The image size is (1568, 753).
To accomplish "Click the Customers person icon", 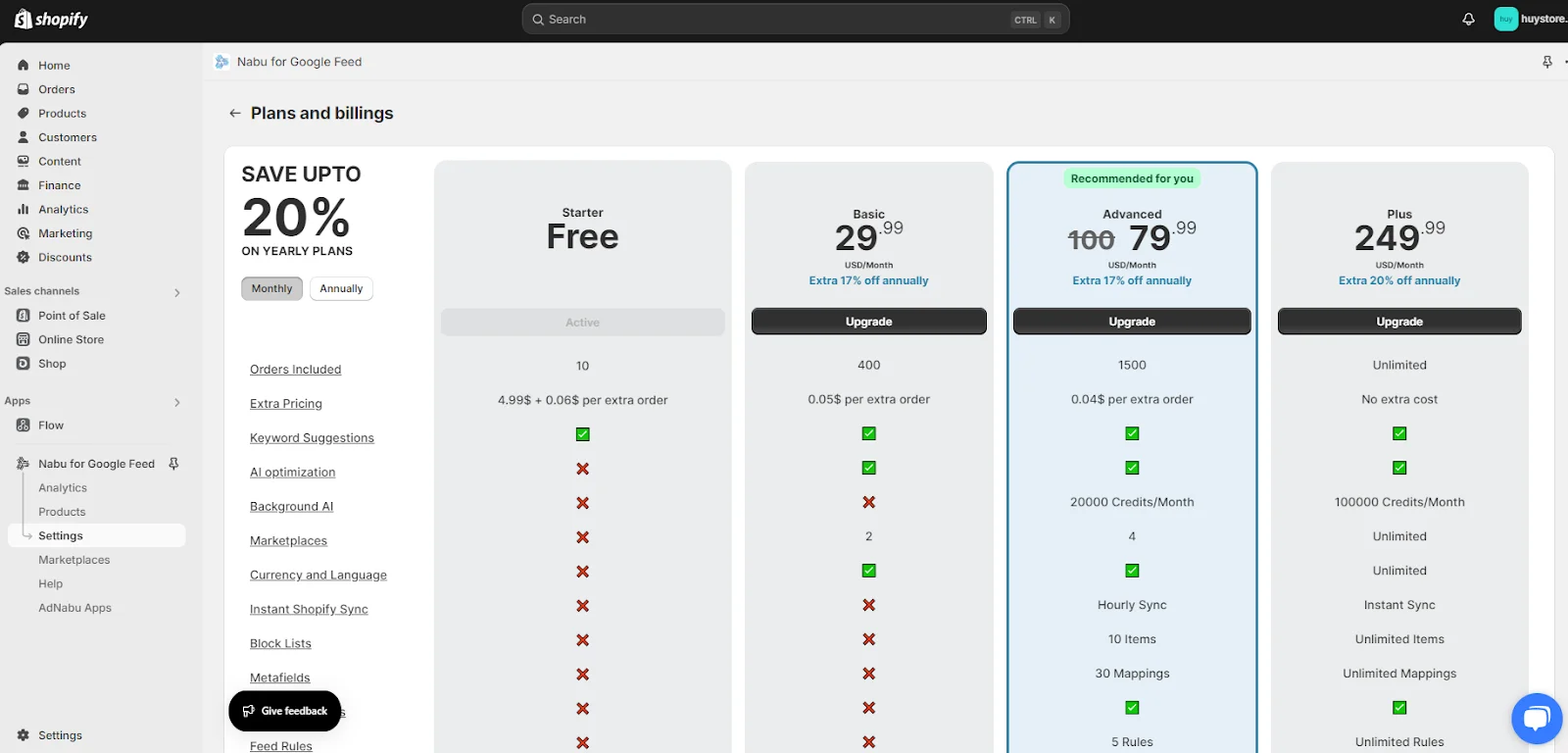I will [x=24, y=137].
